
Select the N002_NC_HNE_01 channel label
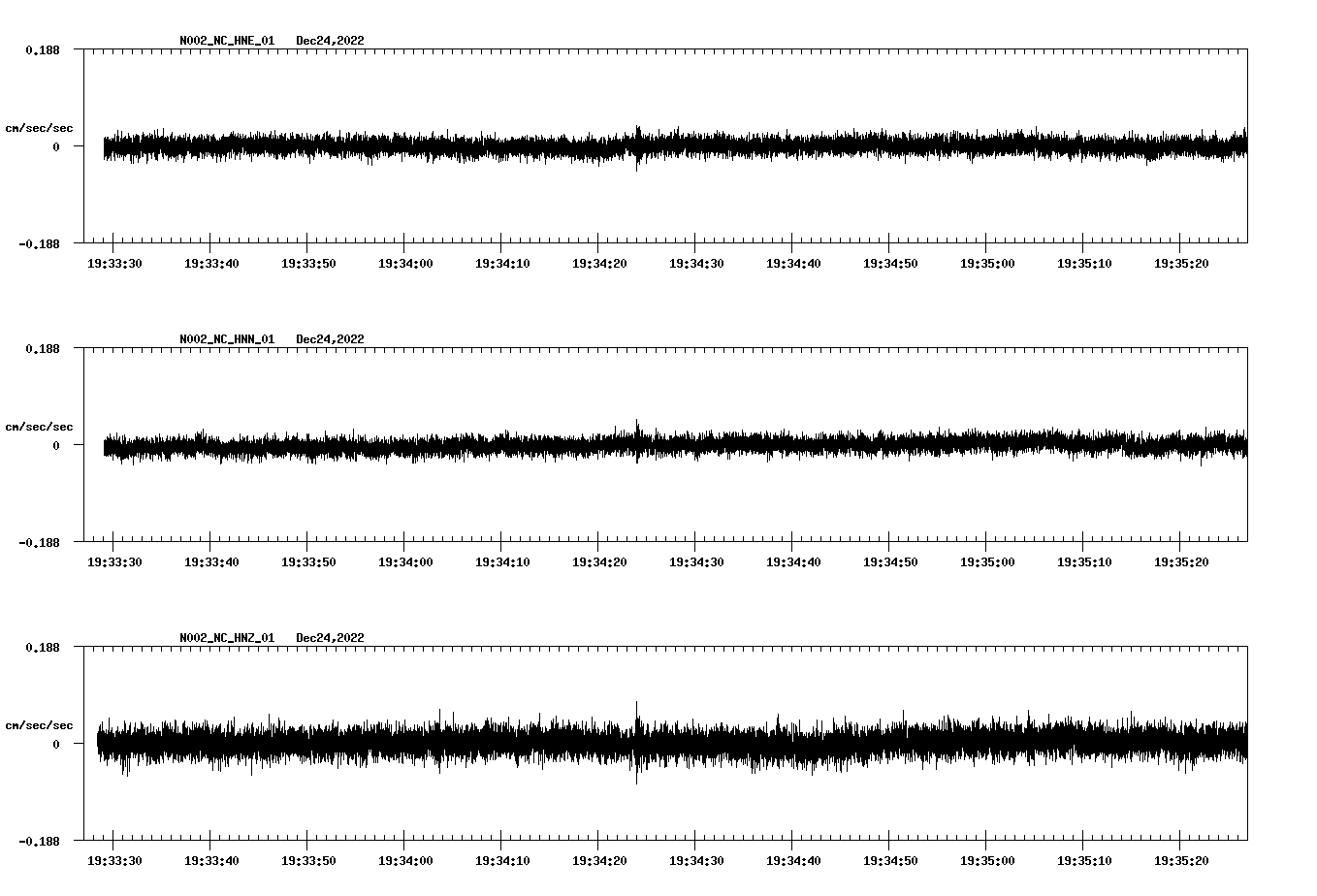tap(226, 41)
